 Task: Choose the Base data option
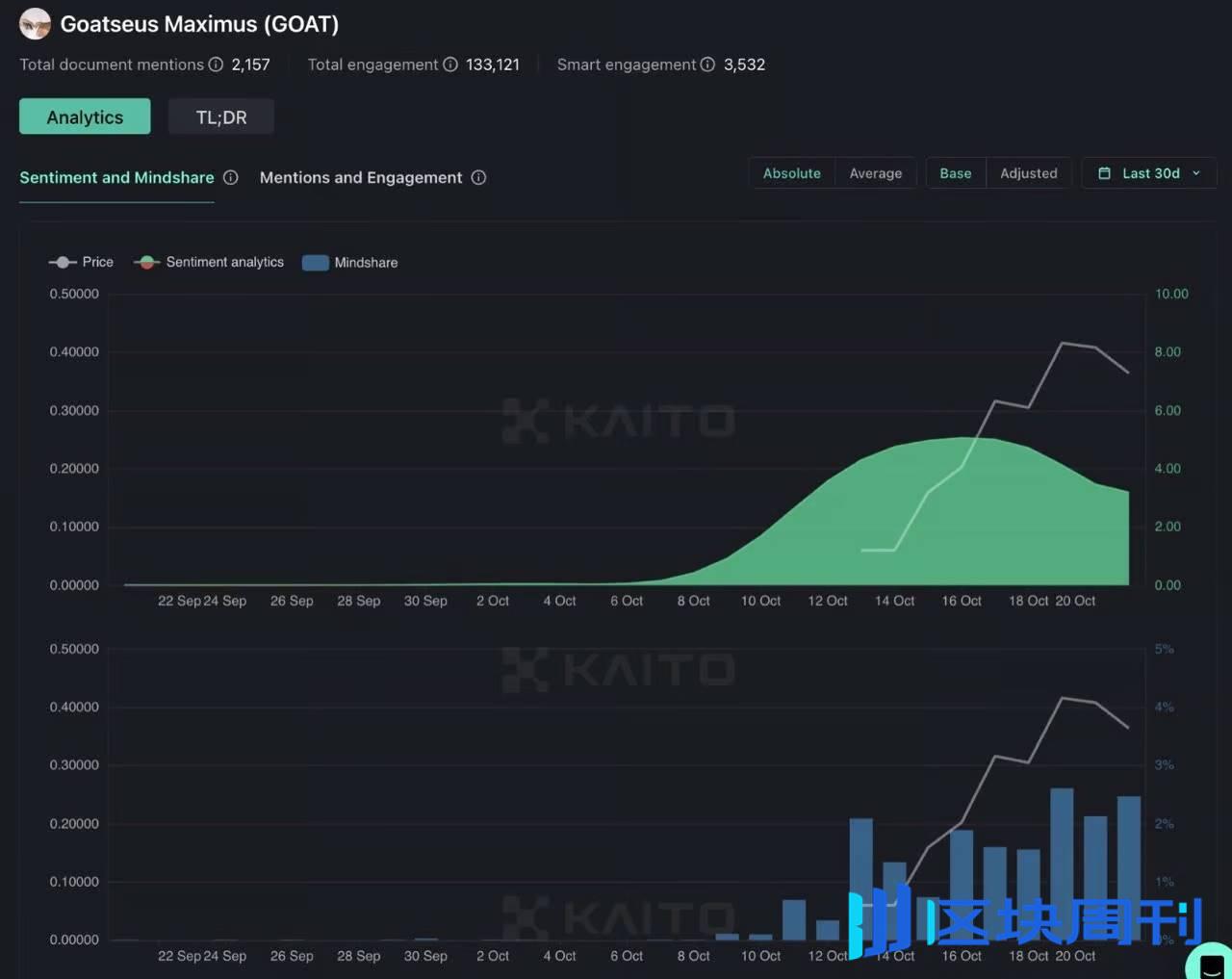956,173
